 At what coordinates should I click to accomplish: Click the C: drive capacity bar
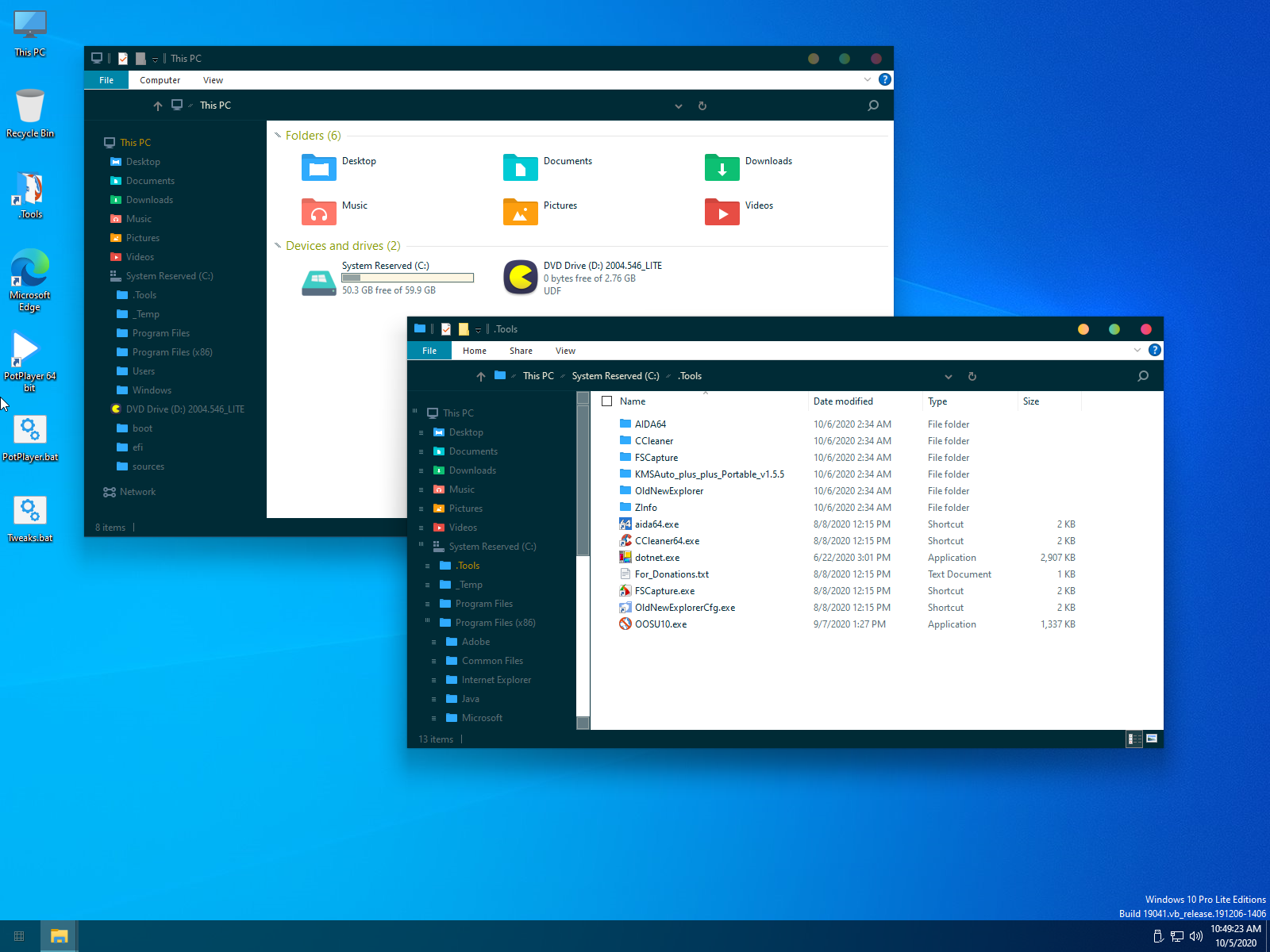[406, 278]
